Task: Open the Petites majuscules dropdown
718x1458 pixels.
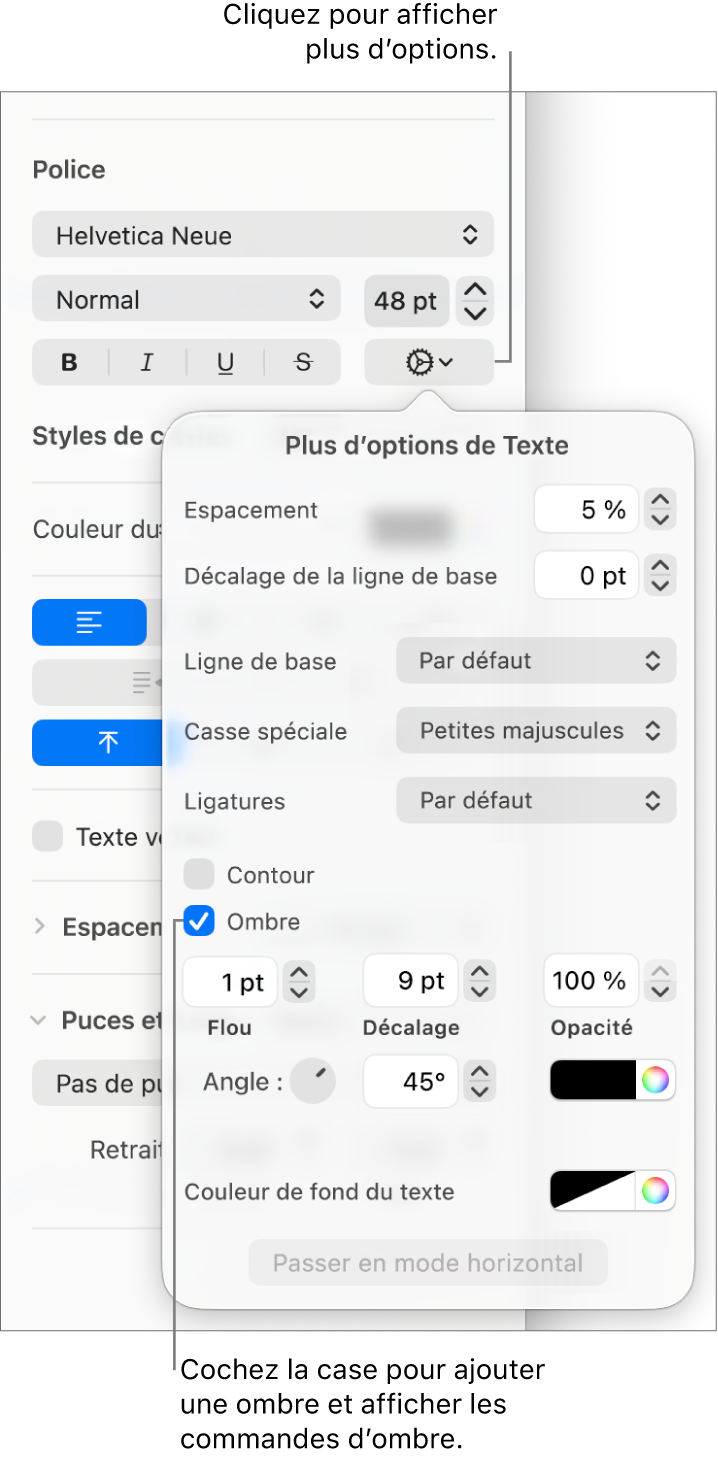Action: [x=536, y=730]
